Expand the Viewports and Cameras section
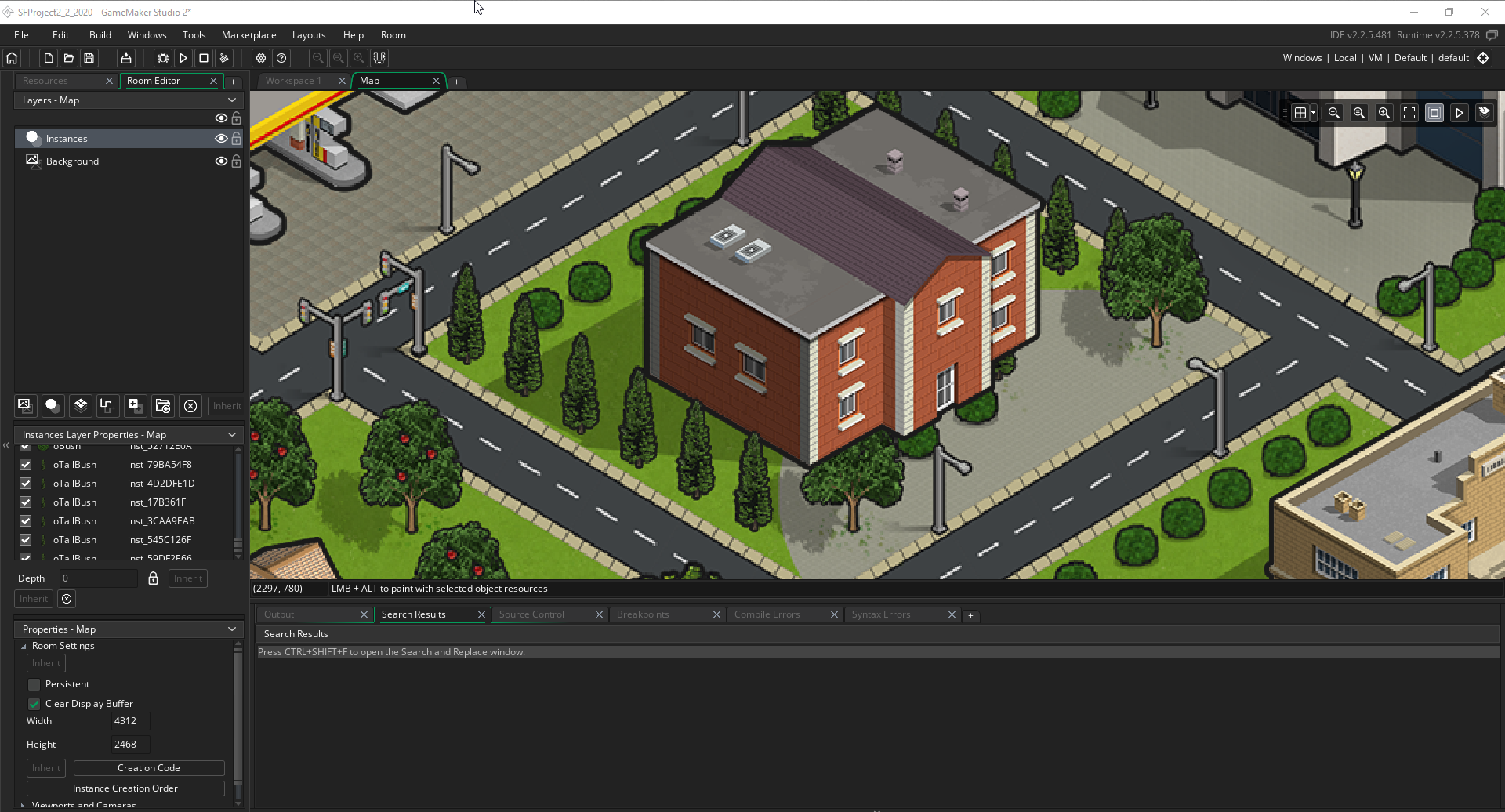1505x812 pixels. [x=24, y=805]
